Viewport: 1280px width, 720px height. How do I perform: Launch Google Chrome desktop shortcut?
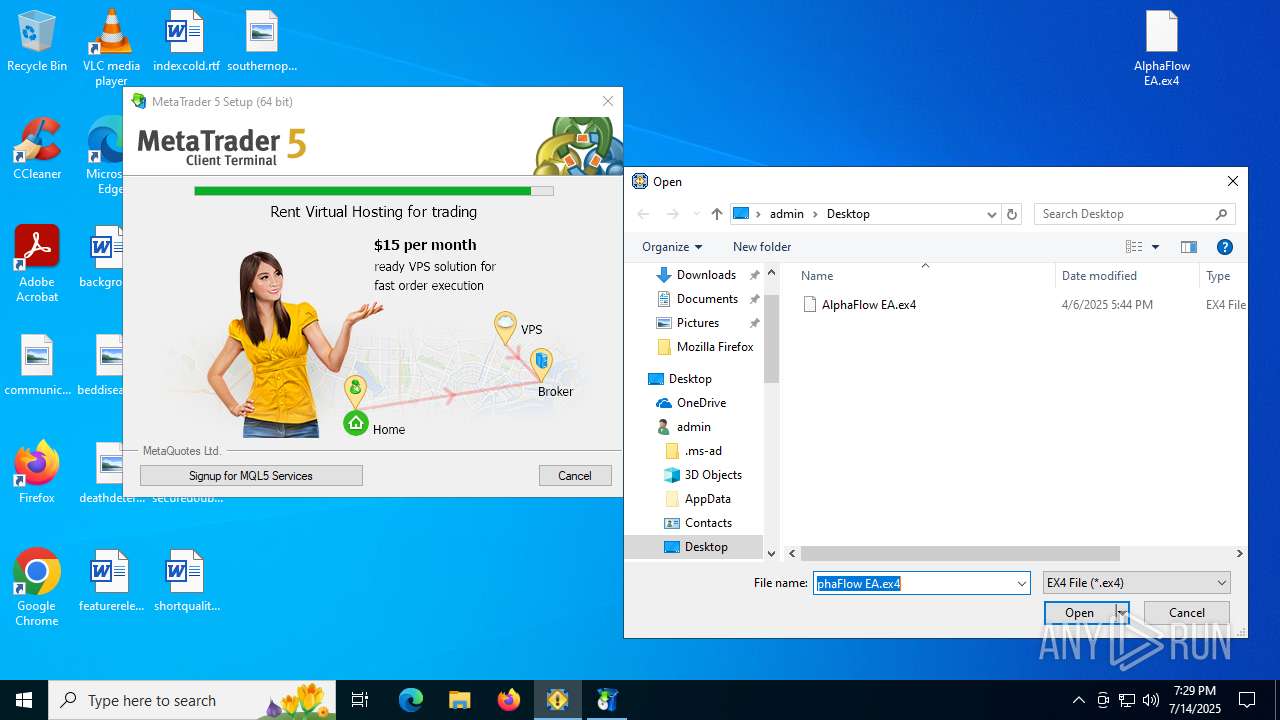(x=37, y=588)
